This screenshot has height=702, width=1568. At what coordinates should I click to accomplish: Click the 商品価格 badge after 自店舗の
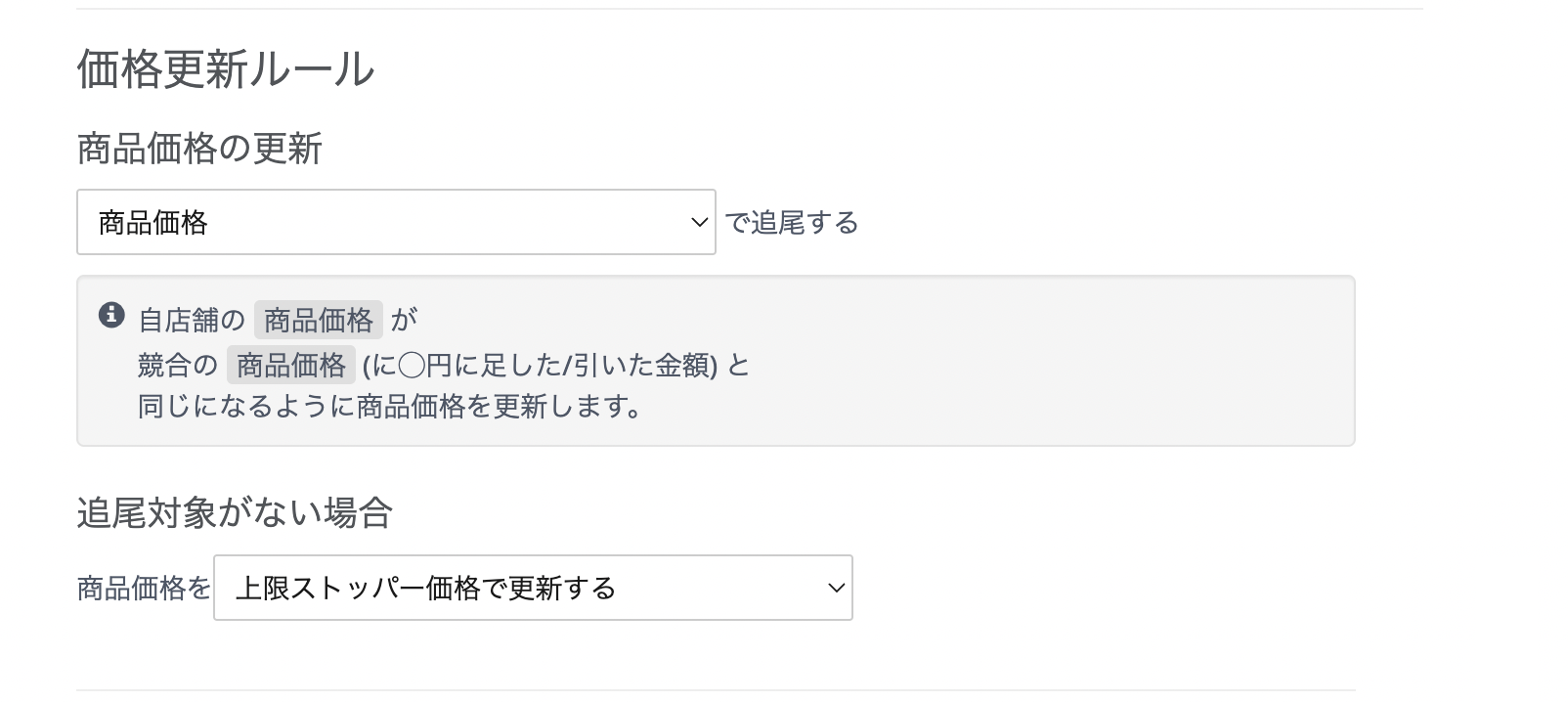click(x=318, y=320)
